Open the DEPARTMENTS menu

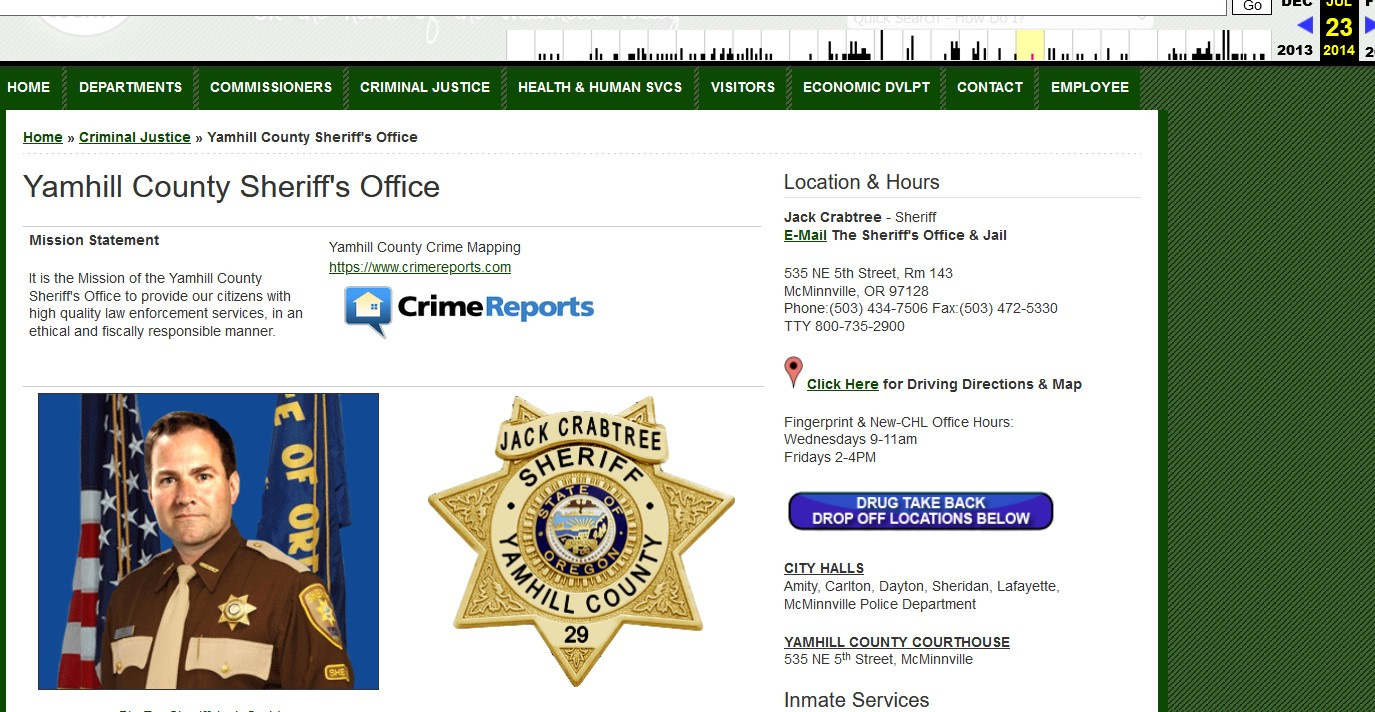pos(131,88)
